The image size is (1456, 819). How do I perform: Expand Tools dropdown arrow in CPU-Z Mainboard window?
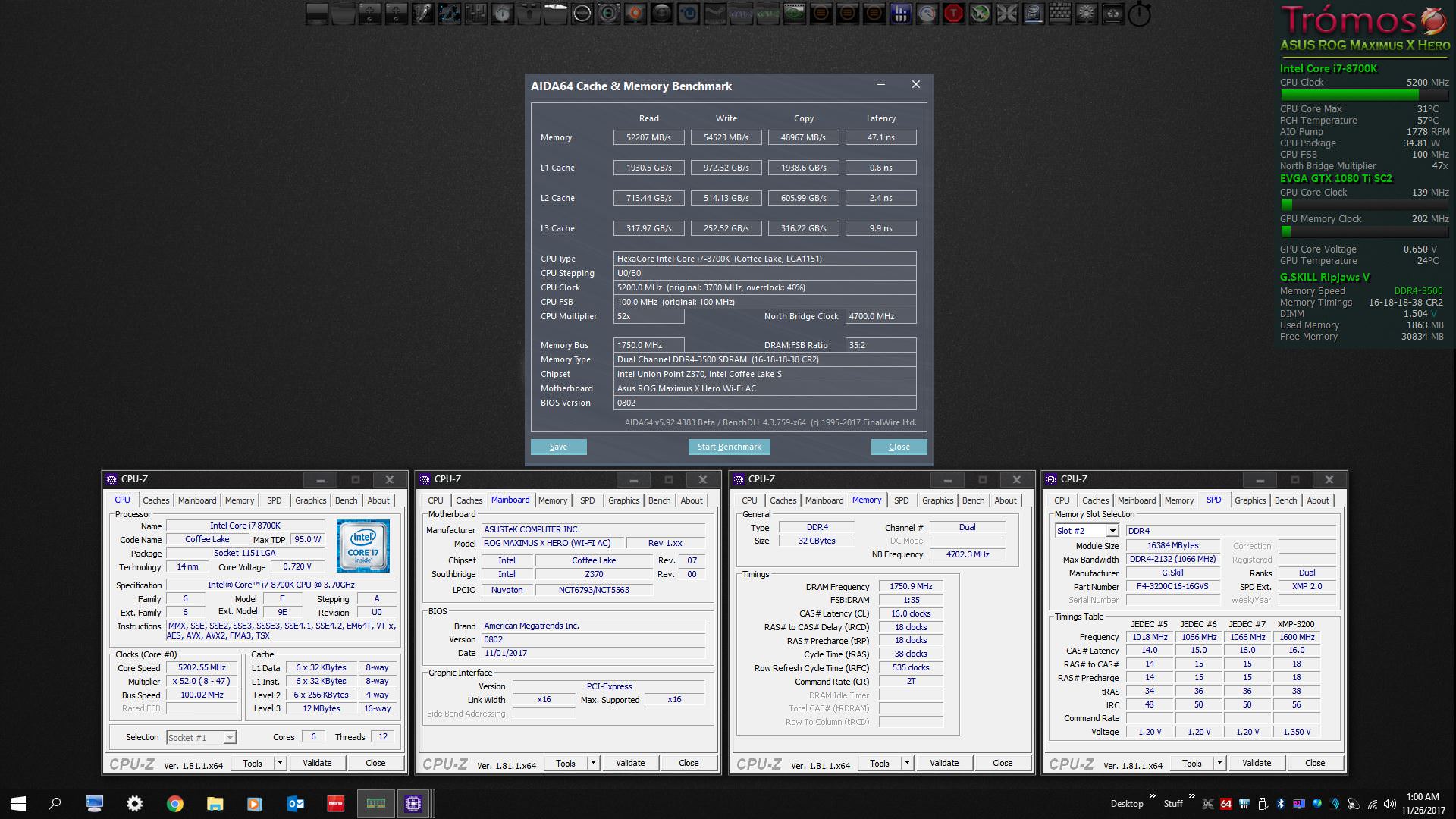click(x=593, y=763)
